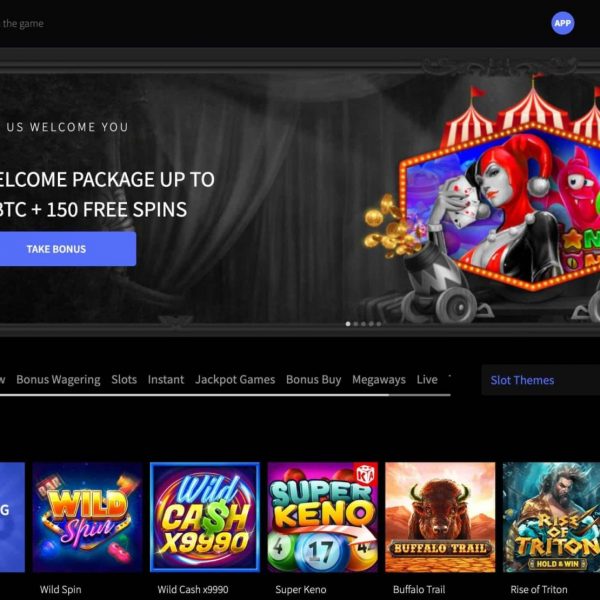The height and width of the screenshot is (600, 600).
Task: Select the last banner carousel dot
Action: pos(378,324)
